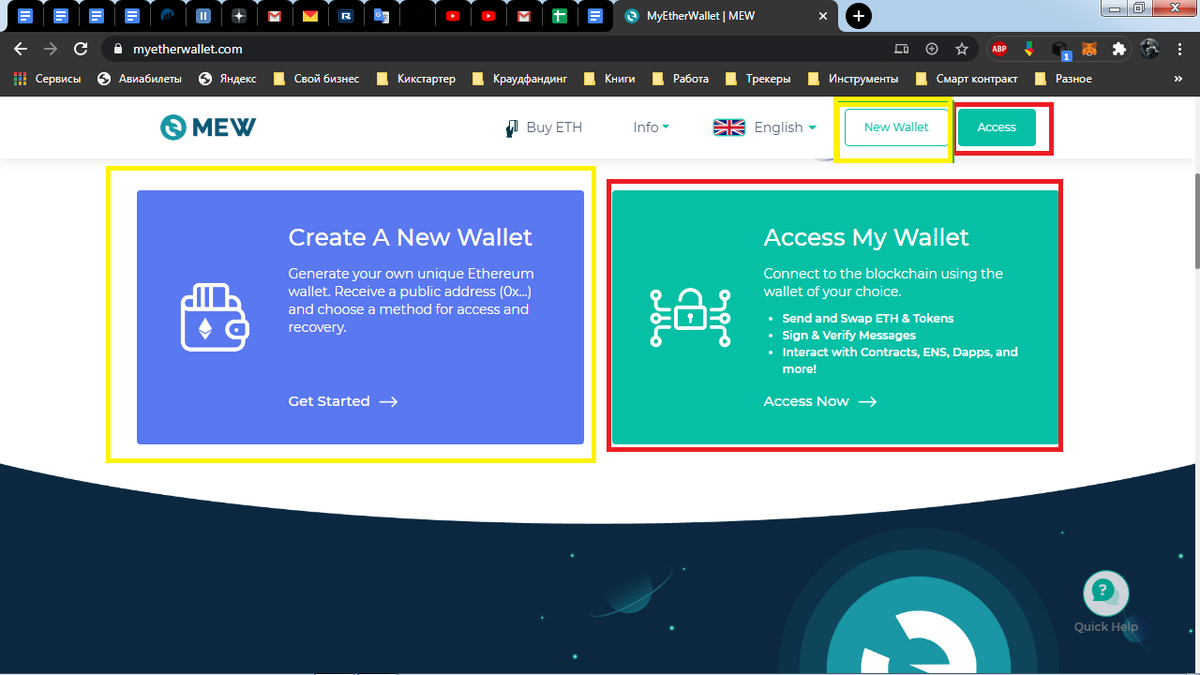Click the Access My Wallet heading
Viewport: 1200px width, 675px height.
866,237
